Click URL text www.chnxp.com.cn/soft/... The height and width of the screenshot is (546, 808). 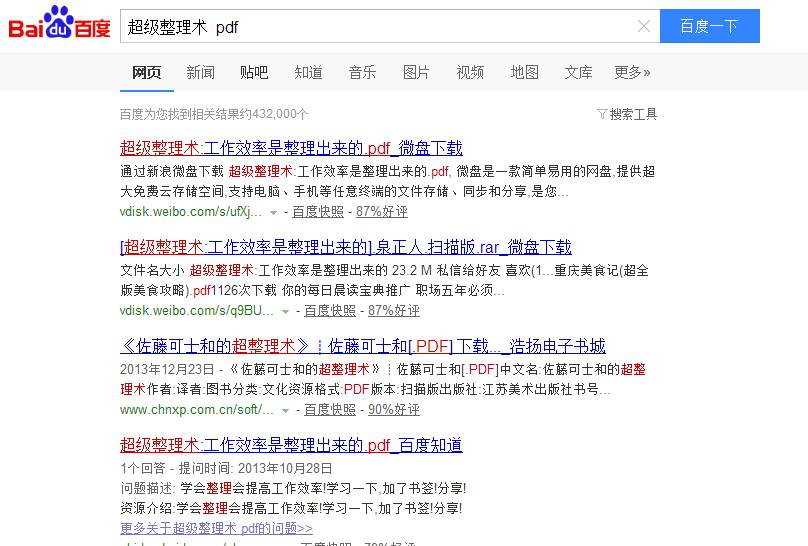click(197, 410)
